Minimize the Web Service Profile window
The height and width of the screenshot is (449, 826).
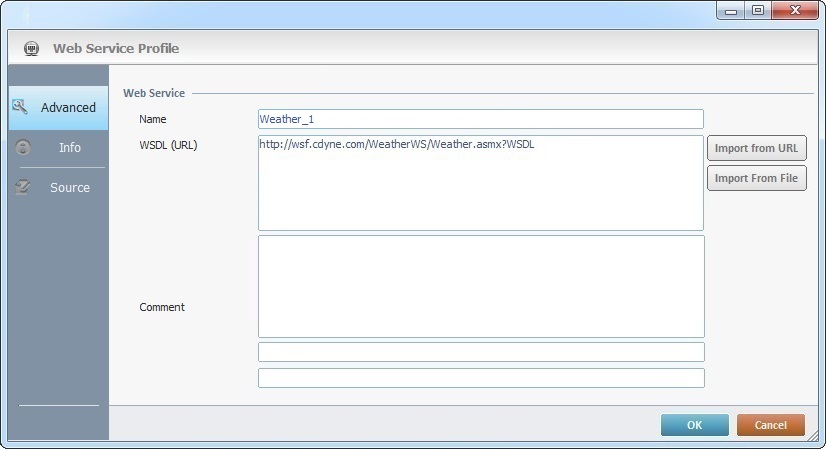pos(732,10)
